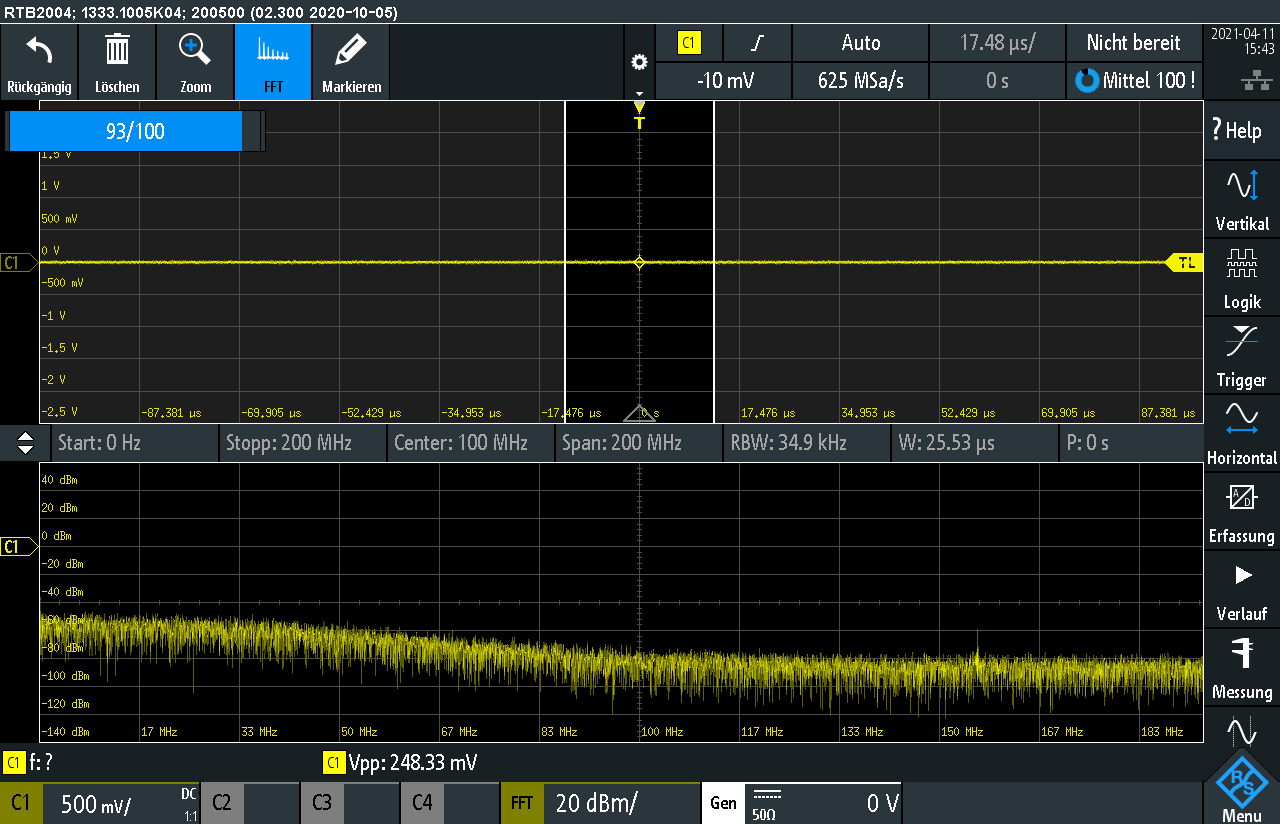Select the Markieren pencil tool
1280x824 pixels.
[x=351, y=62]
